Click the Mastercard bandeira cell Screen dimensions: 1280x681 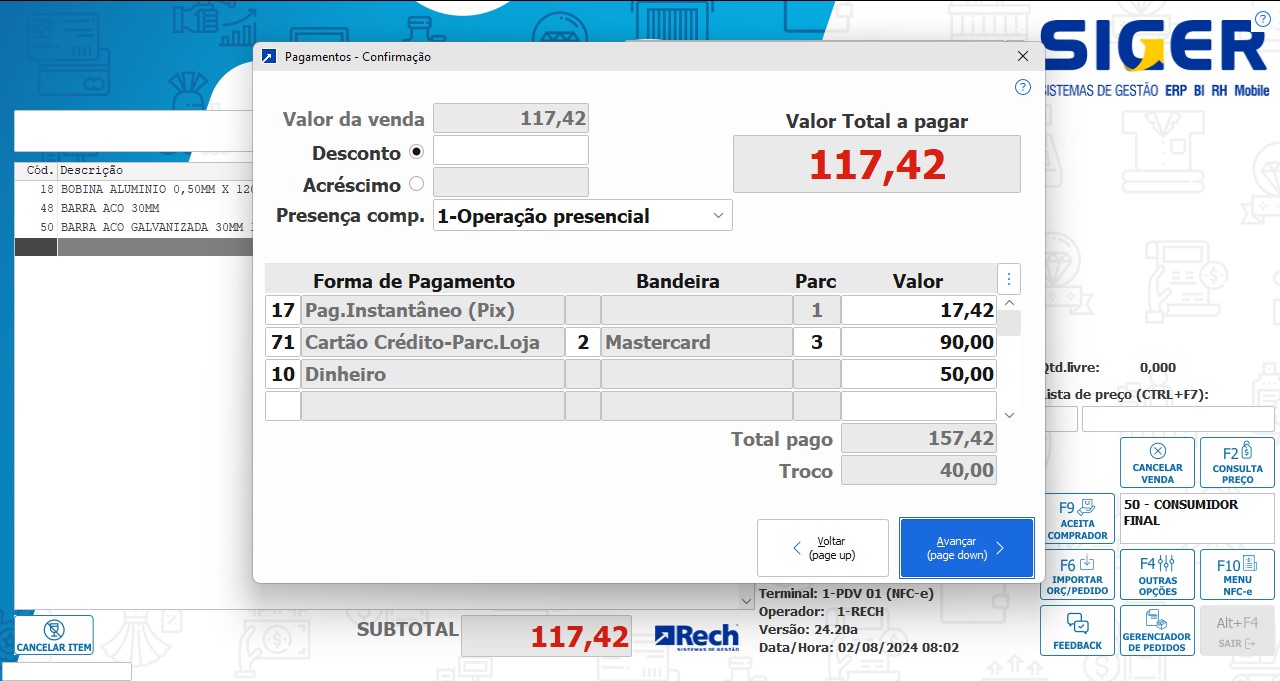pos(696,342)
